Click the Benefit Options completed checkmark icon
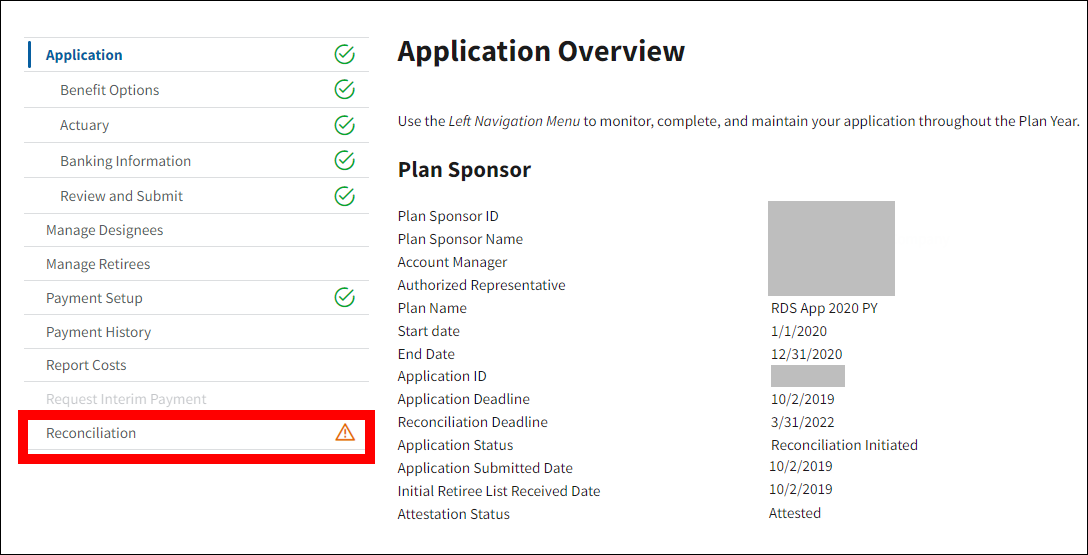The width and height of the screenshot is (1088, 555). tap(344, 90)
